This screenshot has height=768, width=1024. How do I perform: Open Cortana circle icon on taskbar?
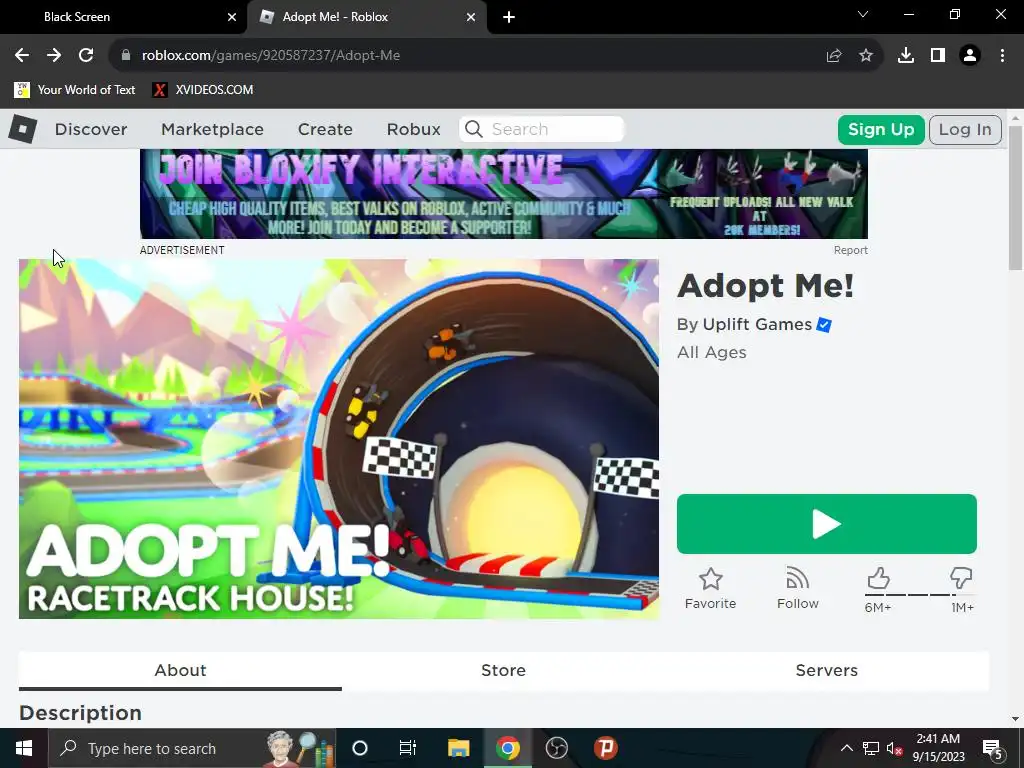pyautogui.click(x=360, y=748)
